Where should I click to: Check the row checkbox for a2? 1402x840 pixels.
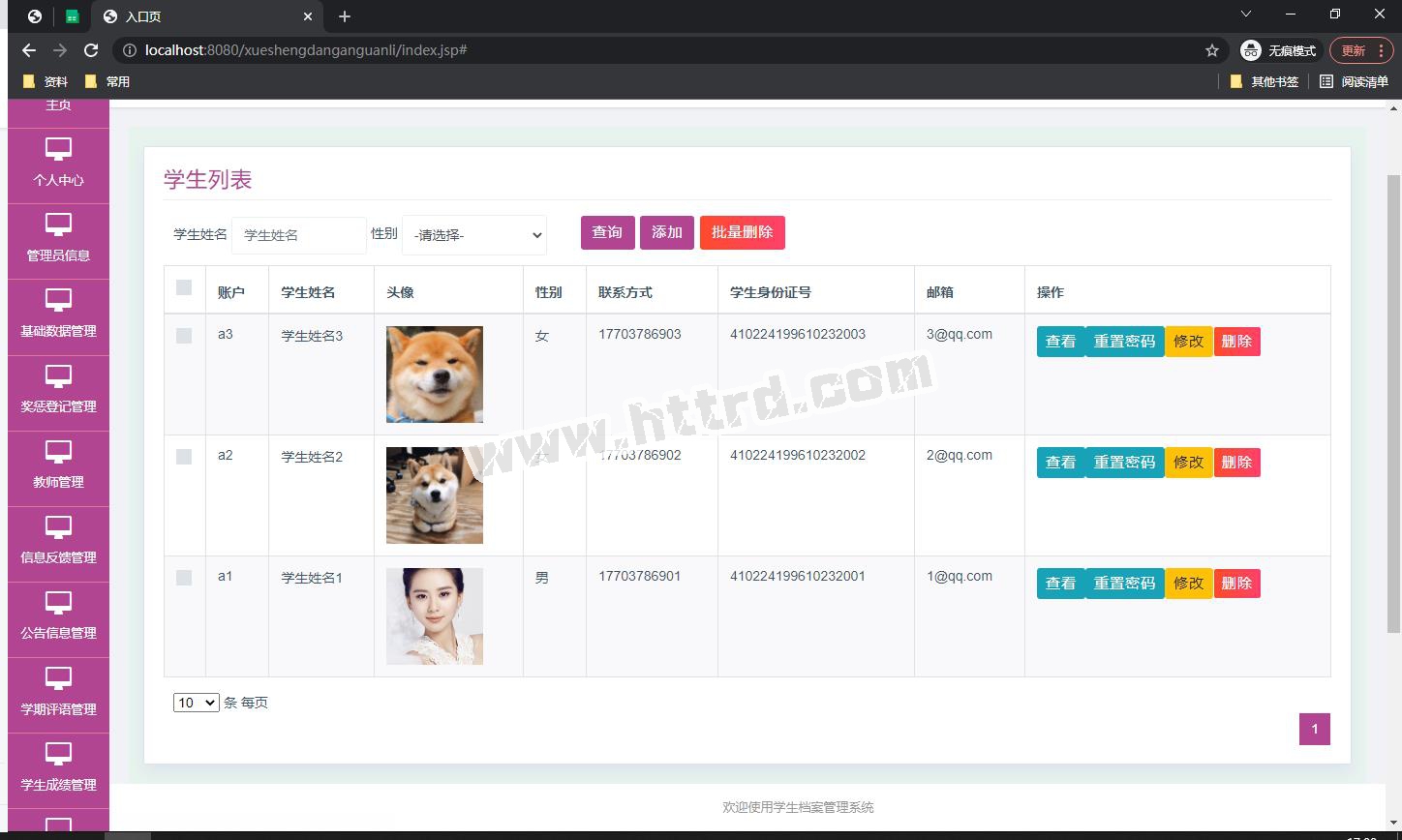pos(184,457)
